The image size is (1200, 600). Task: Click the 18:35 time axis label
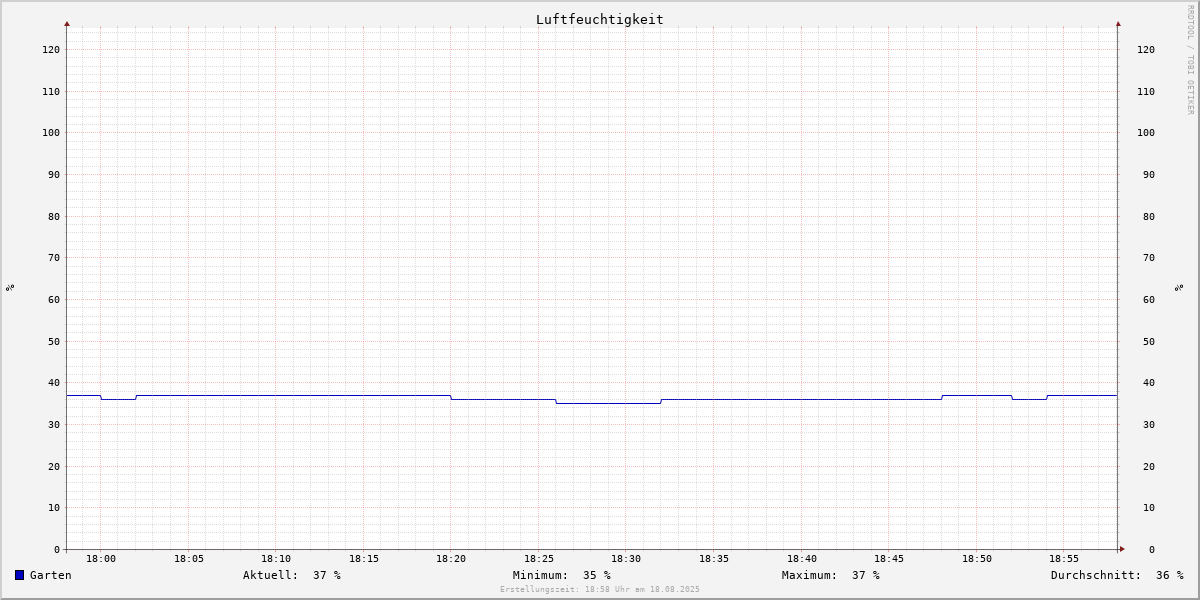click(x=714, y=559)
